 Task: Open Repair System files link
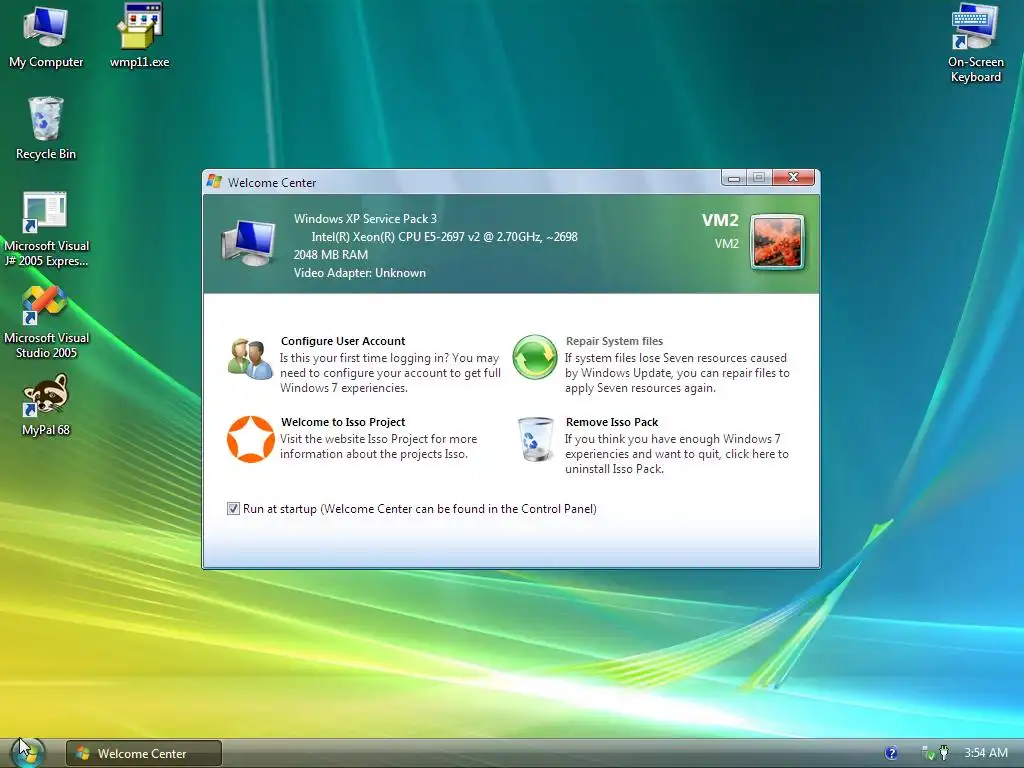click(x=615, y=341)
